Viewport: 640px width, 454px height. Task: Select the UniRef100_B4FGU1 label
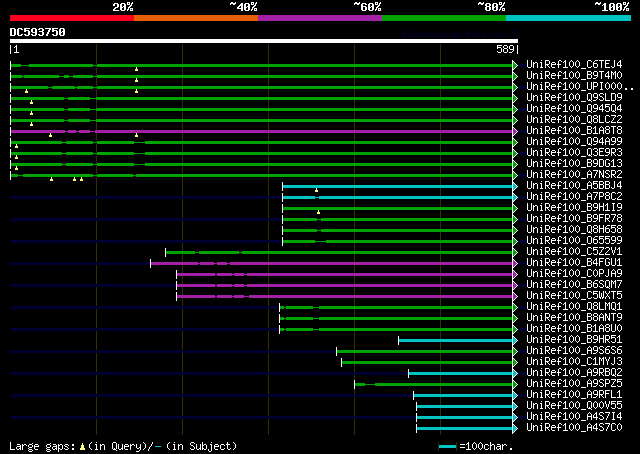(x=574, y=263)
